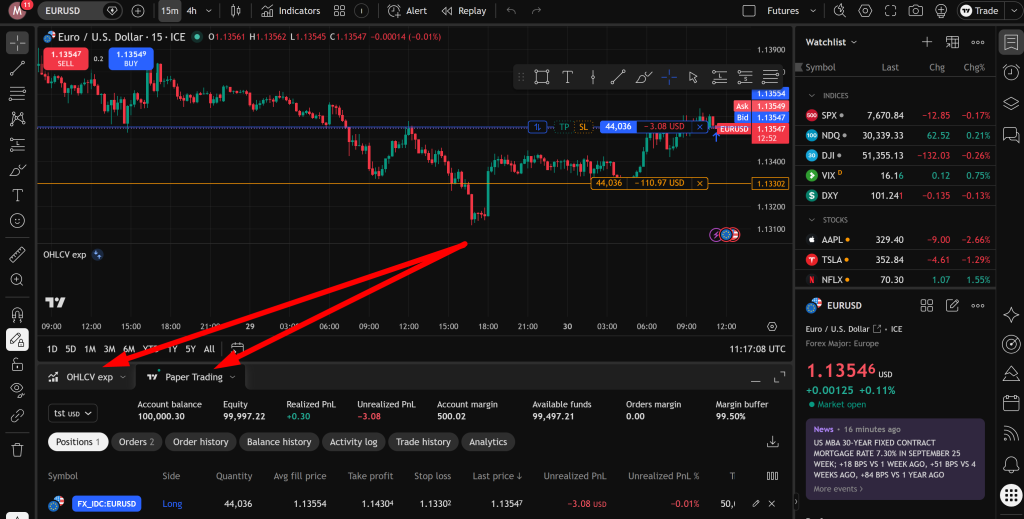Toggle hide all drawings eye icon
1024x519 pixels.
click(17, 390)
